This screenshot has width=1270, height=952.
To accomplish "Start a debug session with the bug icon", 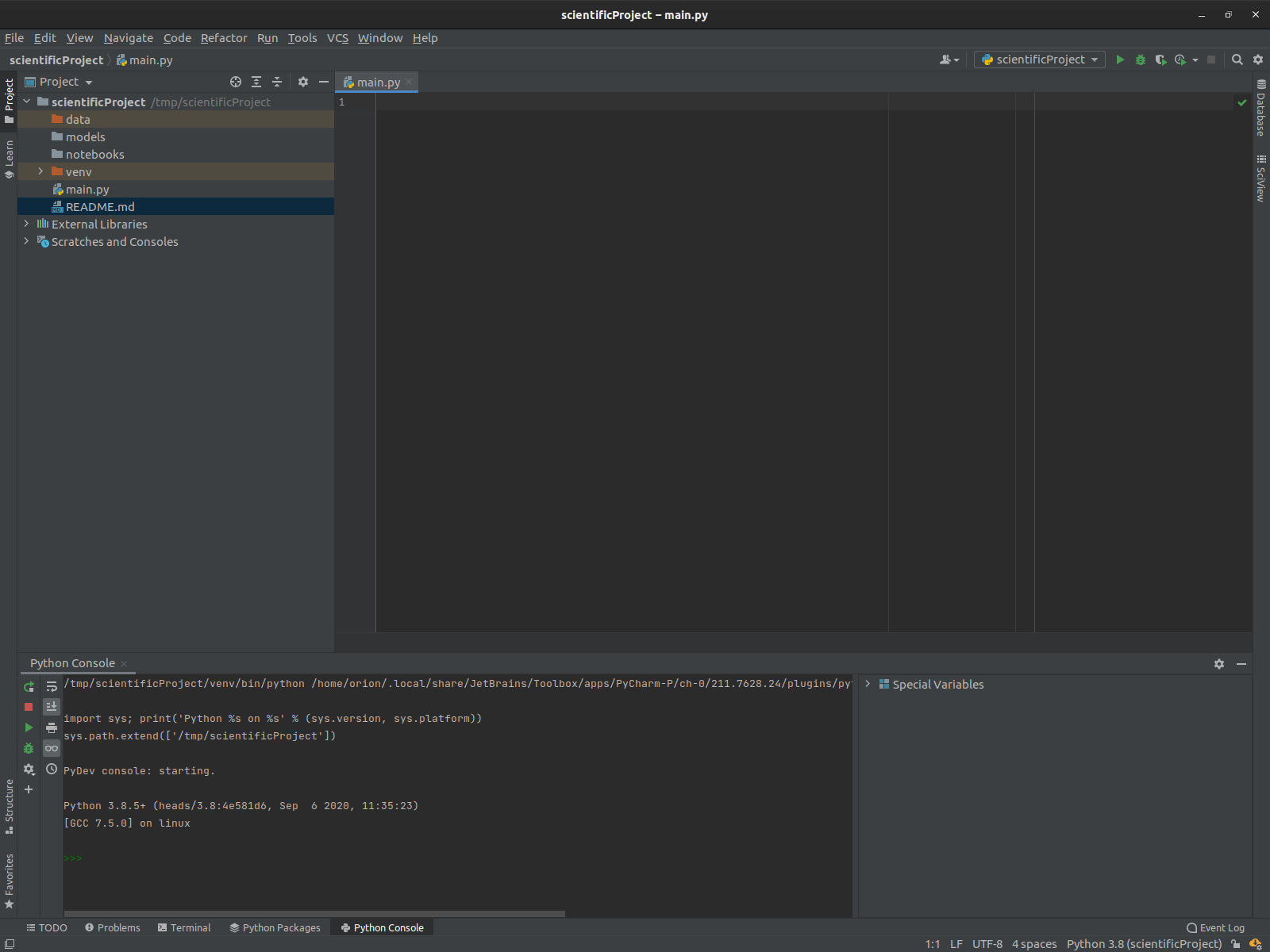I will (1141, 59).
